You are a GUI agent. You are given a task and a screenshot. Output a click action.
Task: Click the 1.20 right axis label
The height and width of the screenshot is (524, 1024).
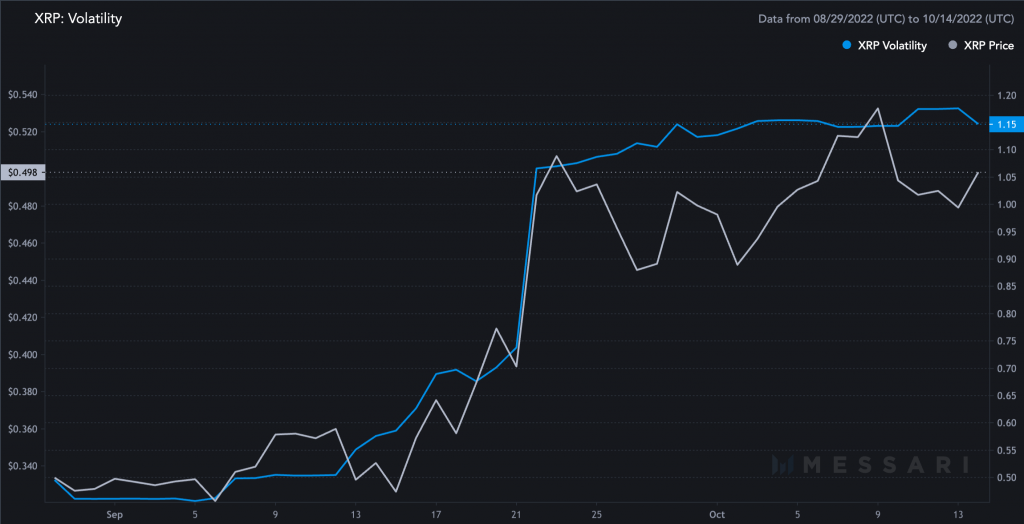pyautogui.click(x=1006, y=95)
